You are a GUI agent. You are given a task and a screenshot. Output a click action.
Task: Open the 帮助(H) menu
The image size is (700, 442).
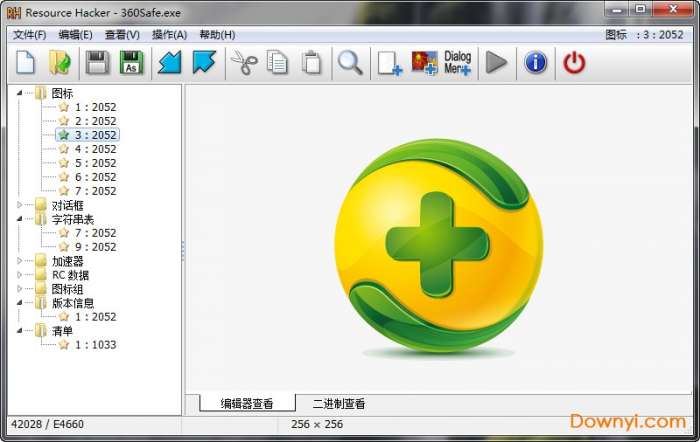(x=217, y=35)
